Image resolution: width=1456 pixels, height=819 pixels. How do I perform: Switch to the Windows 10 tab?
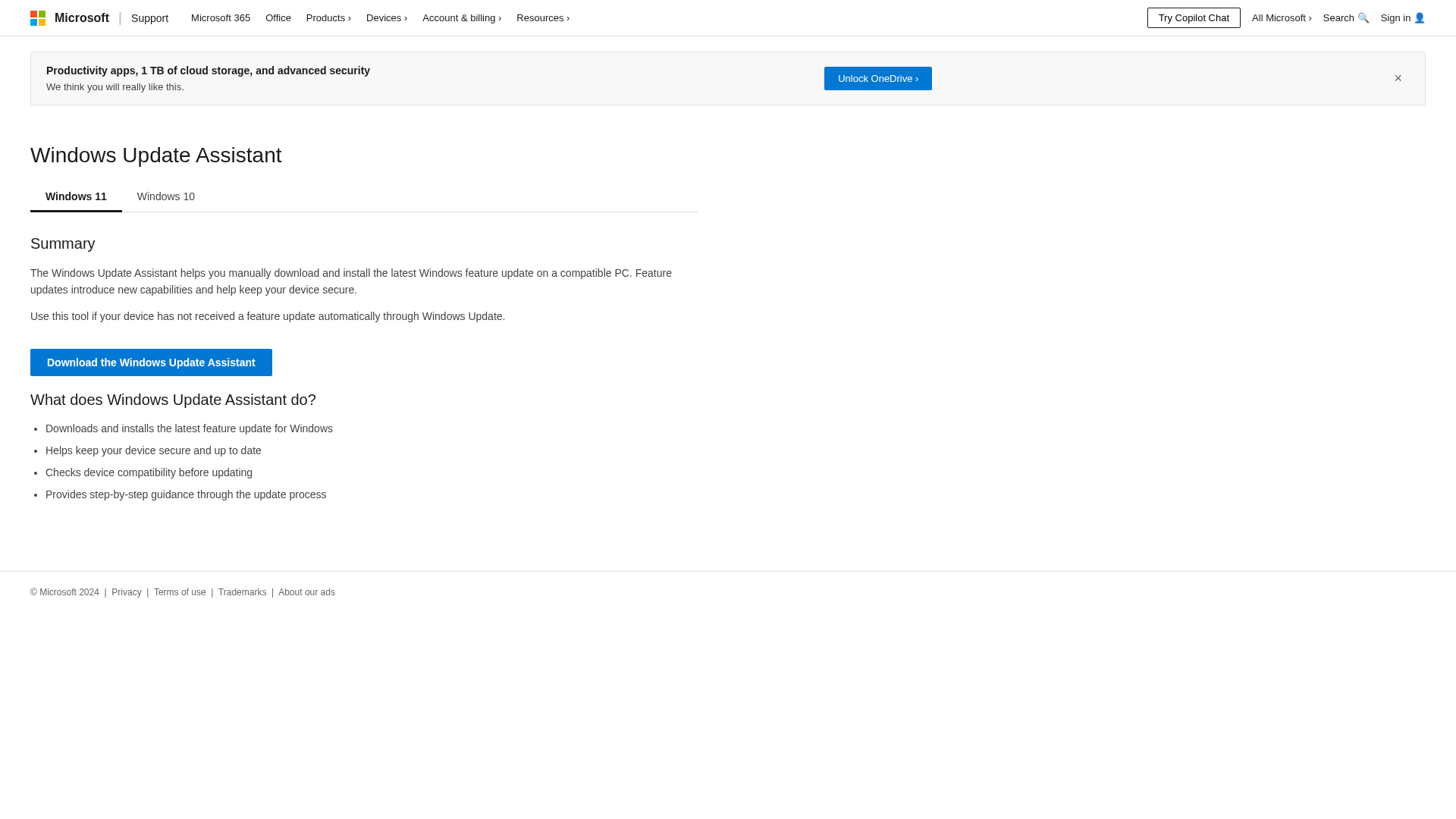(166, 196)
